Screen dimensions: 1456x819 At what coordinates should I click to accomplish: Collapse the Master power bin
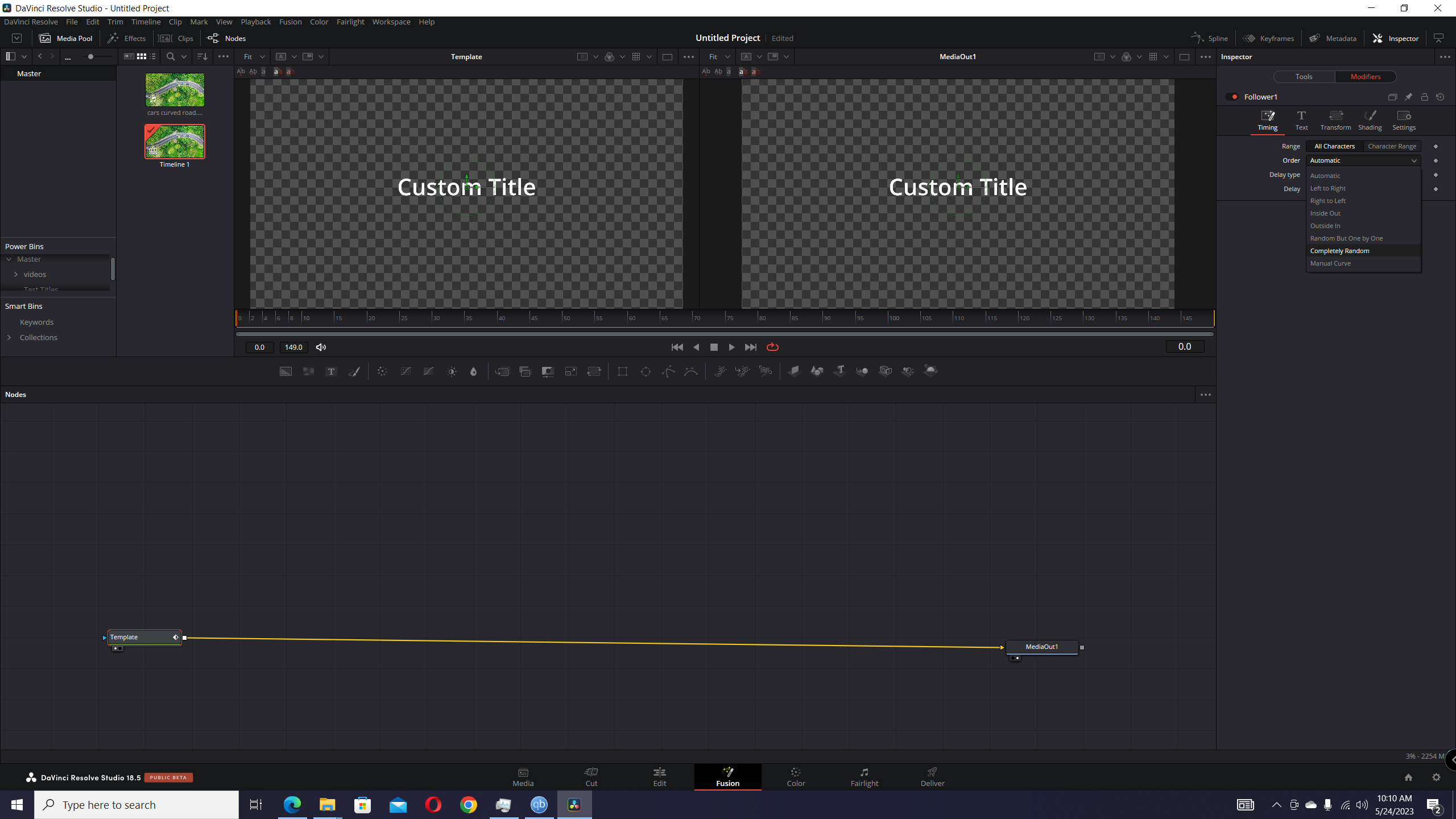click(9, 259)
